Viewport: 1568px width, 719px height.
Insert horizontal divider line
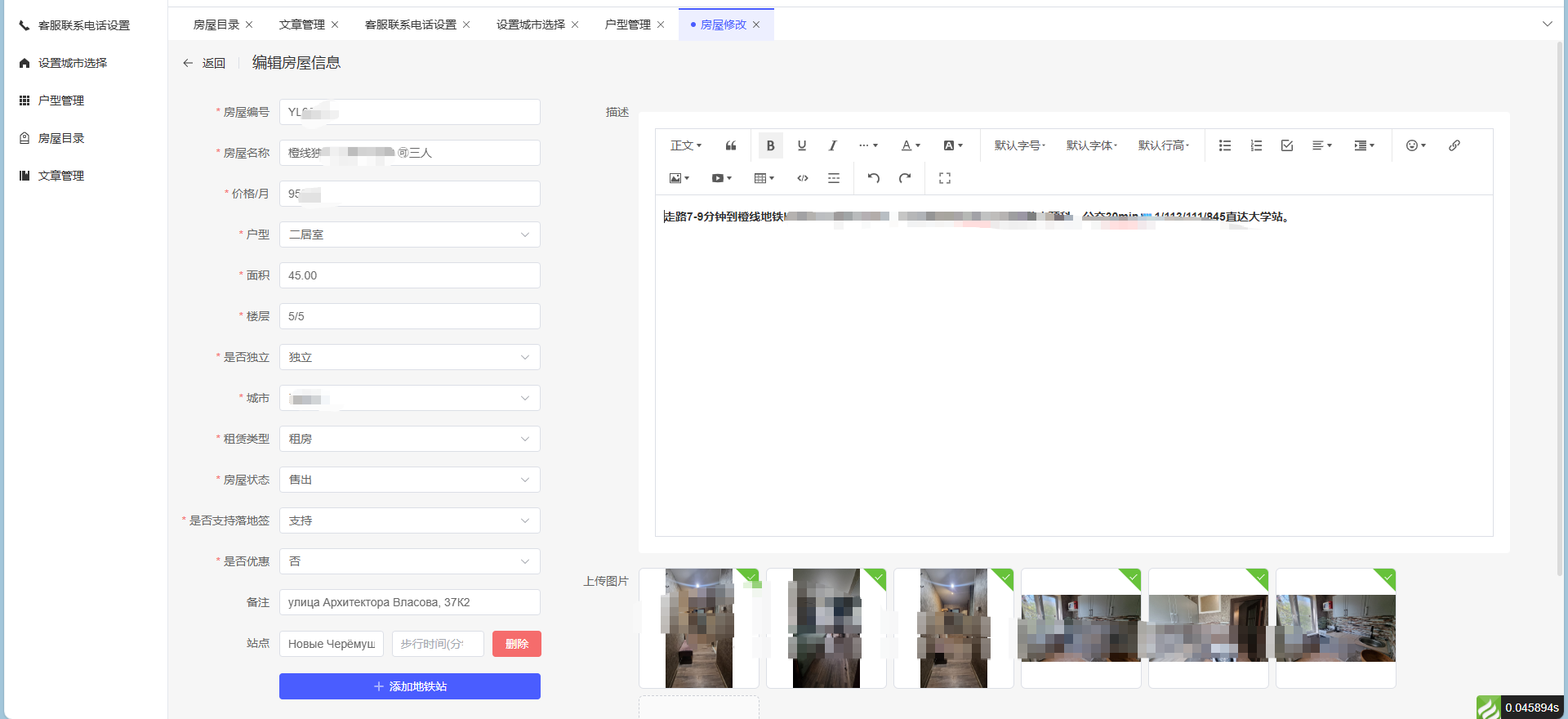coord(834,178)
